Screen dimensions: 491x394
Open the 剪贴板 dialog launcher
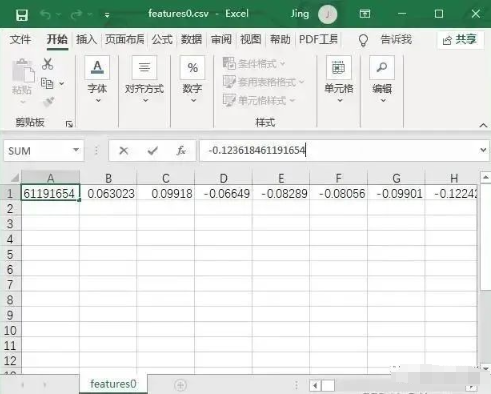69,124
